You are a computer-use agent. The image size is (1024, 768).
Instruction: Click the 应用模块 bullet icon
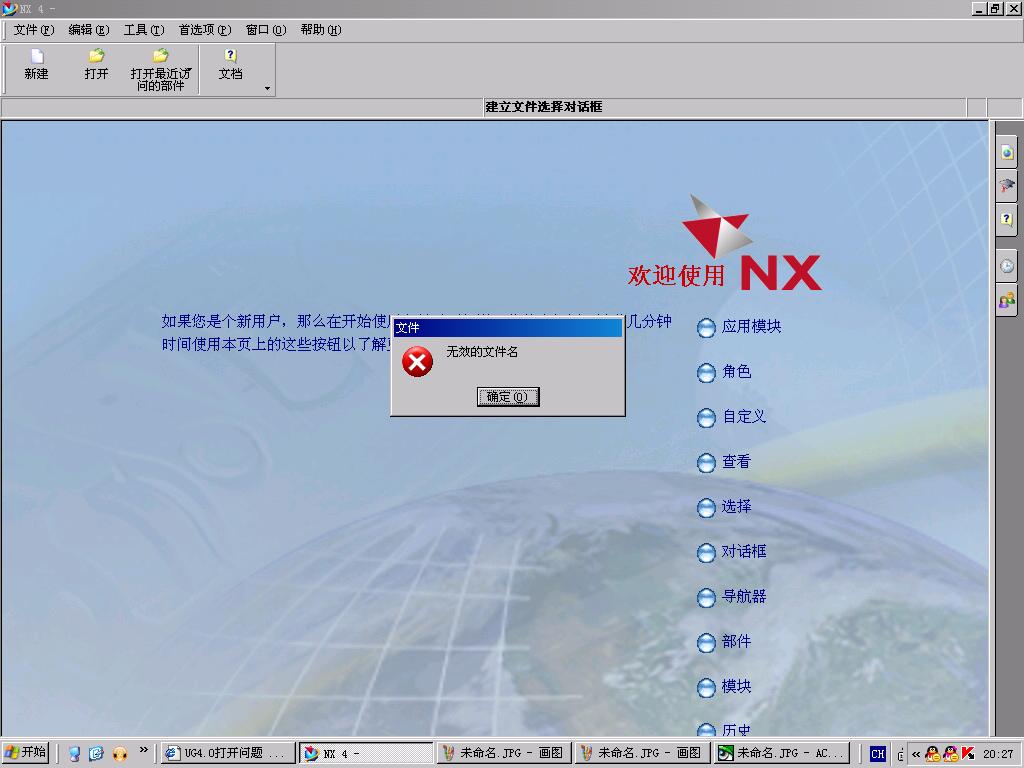(706, 328)
